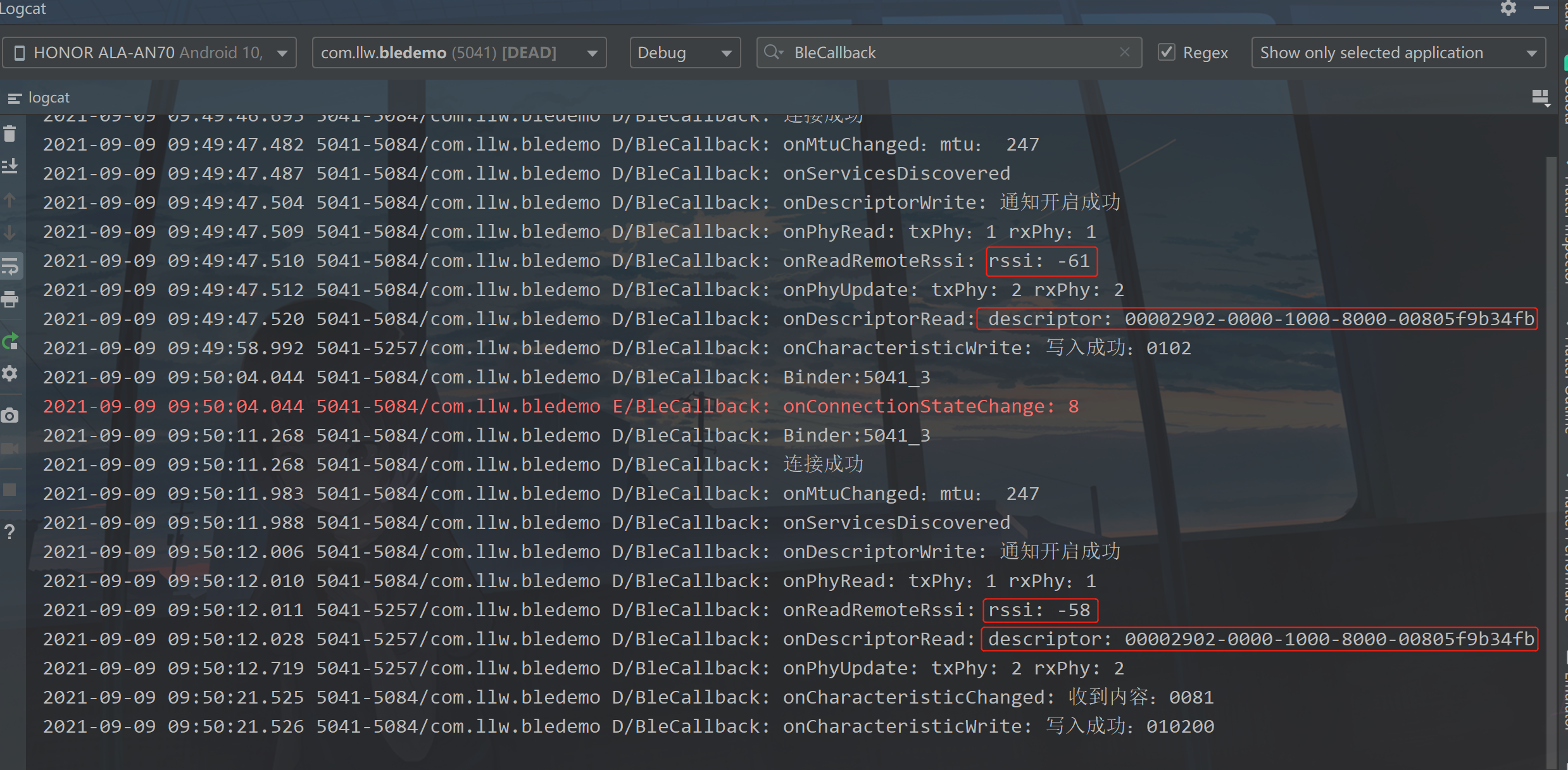Open the Show only selected application filter
This screenshot has height=770, width=1568.
coord(1398,53)
